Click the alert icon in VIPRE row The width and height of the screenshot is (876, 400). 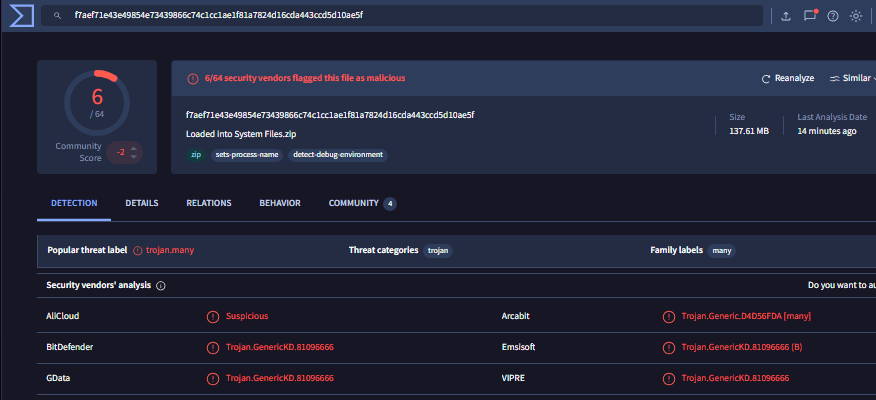pos(668,379)
